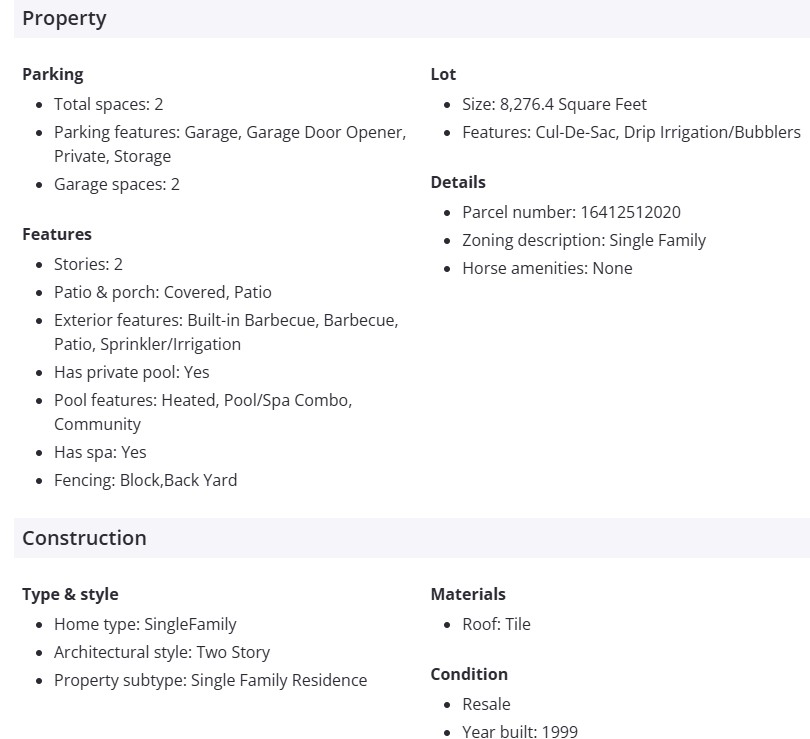Click the Horse amenities: None line

pyautogui.click(x=547, y=268)
